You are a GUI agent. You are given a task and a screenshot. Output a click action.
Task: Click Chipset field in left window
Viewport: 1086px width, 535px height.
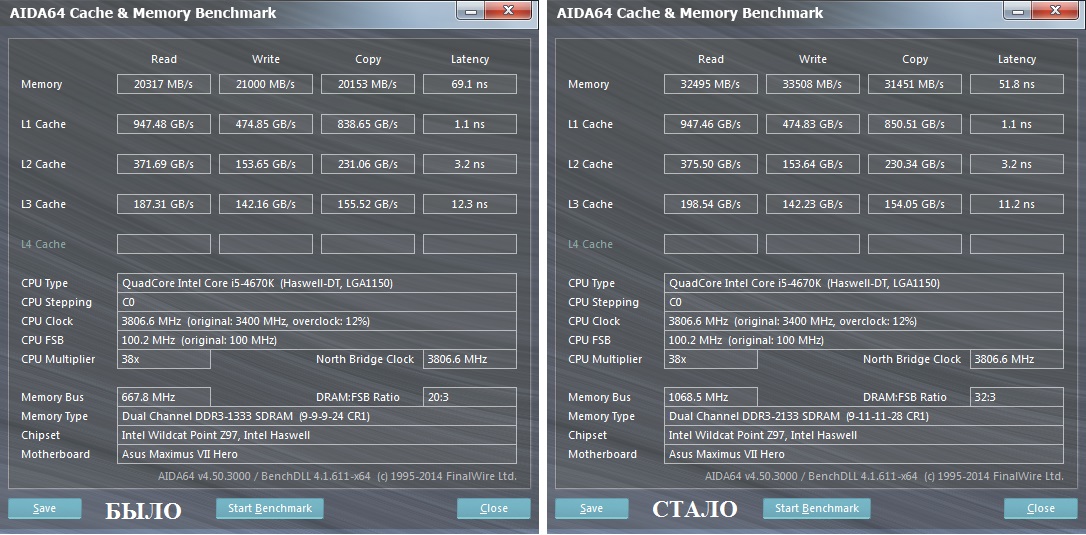(317, 435)
